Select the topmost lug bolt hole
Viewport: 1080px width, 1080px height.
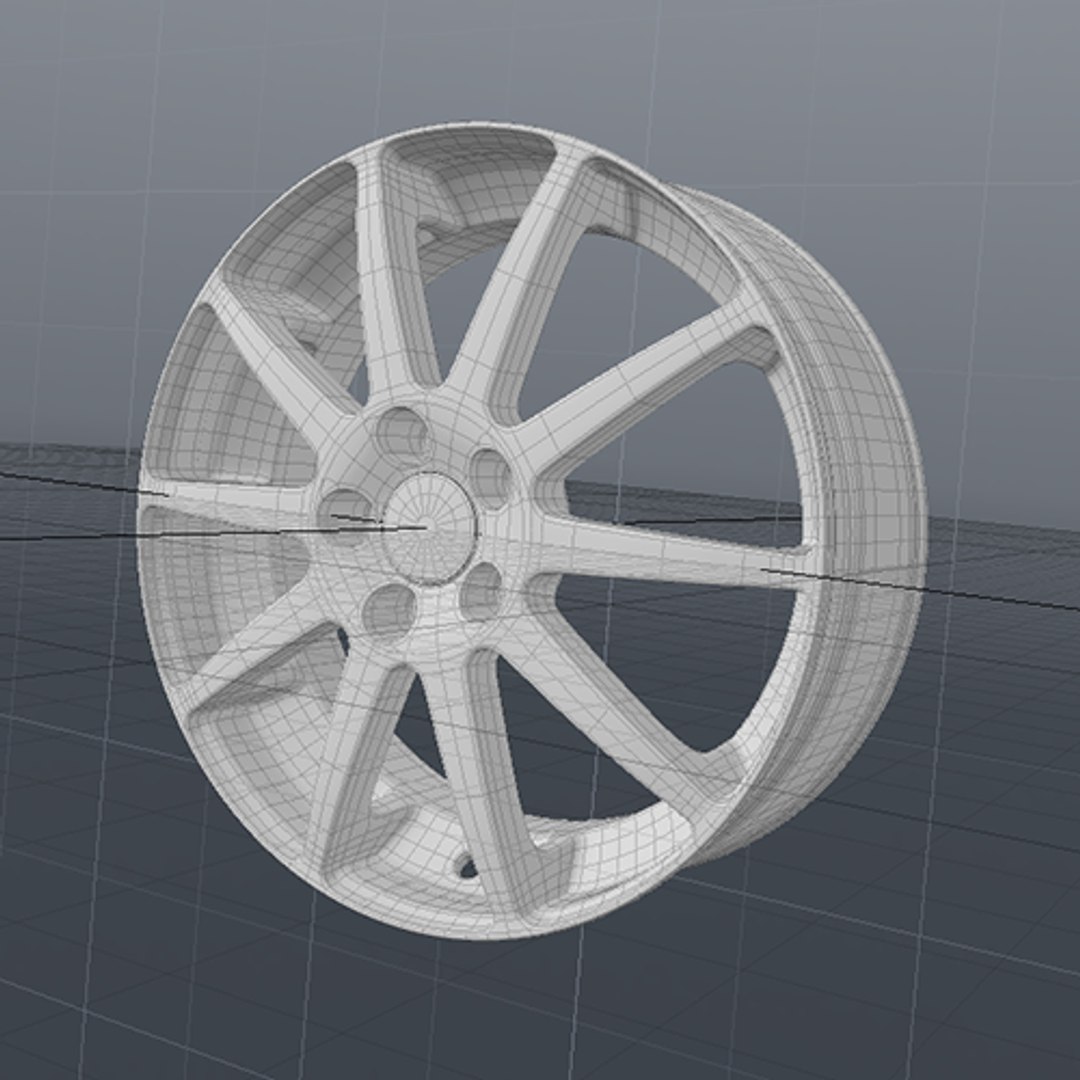click(x=402, y=433)
